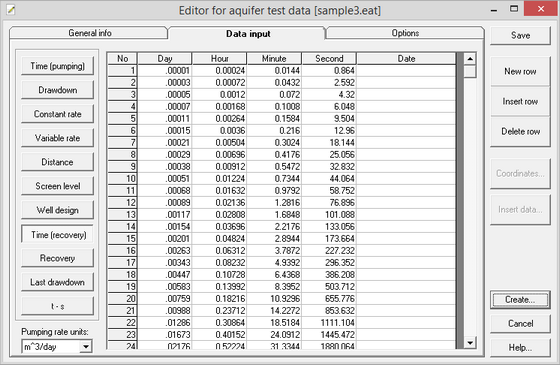Select Constant rate data
The image size is (560, 365).
(x=58, y=114)
